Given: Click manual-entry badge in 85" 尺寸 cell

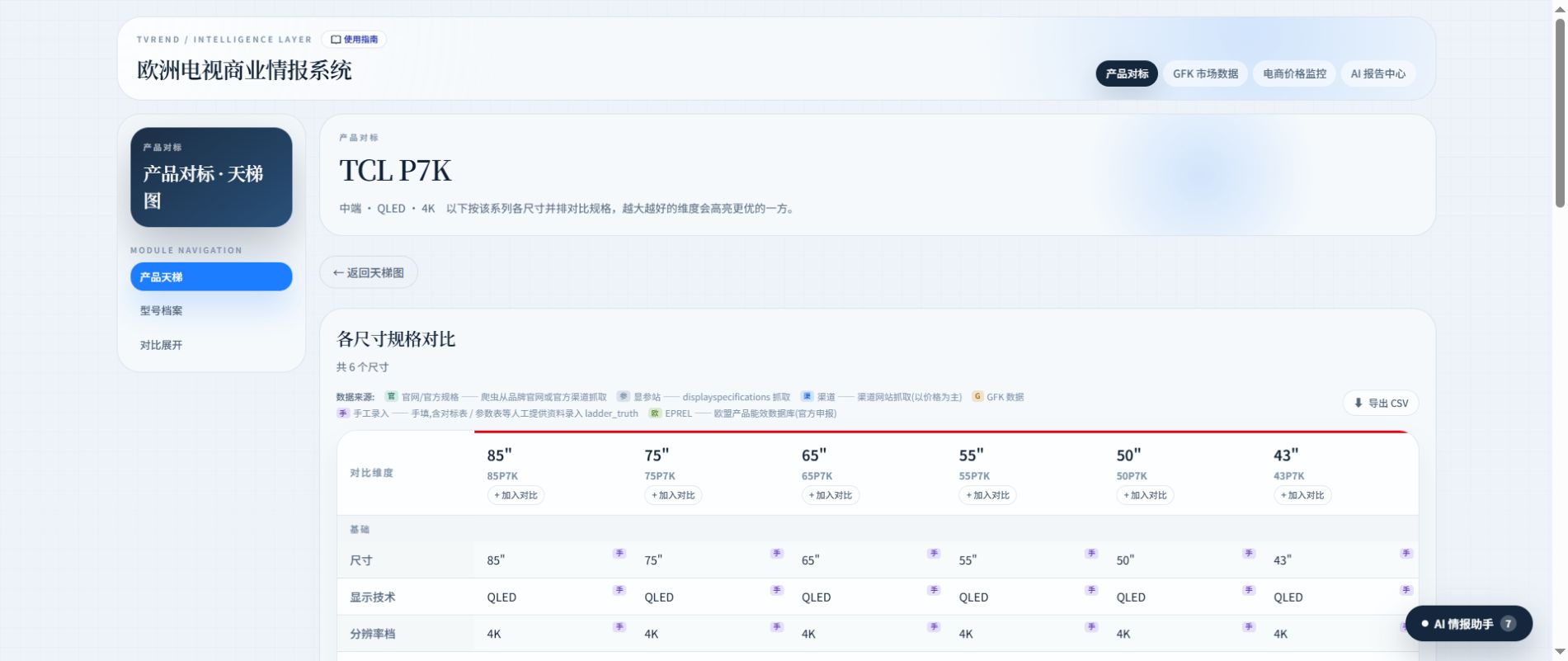Looking at the screenshot, I should click(619, 553).
